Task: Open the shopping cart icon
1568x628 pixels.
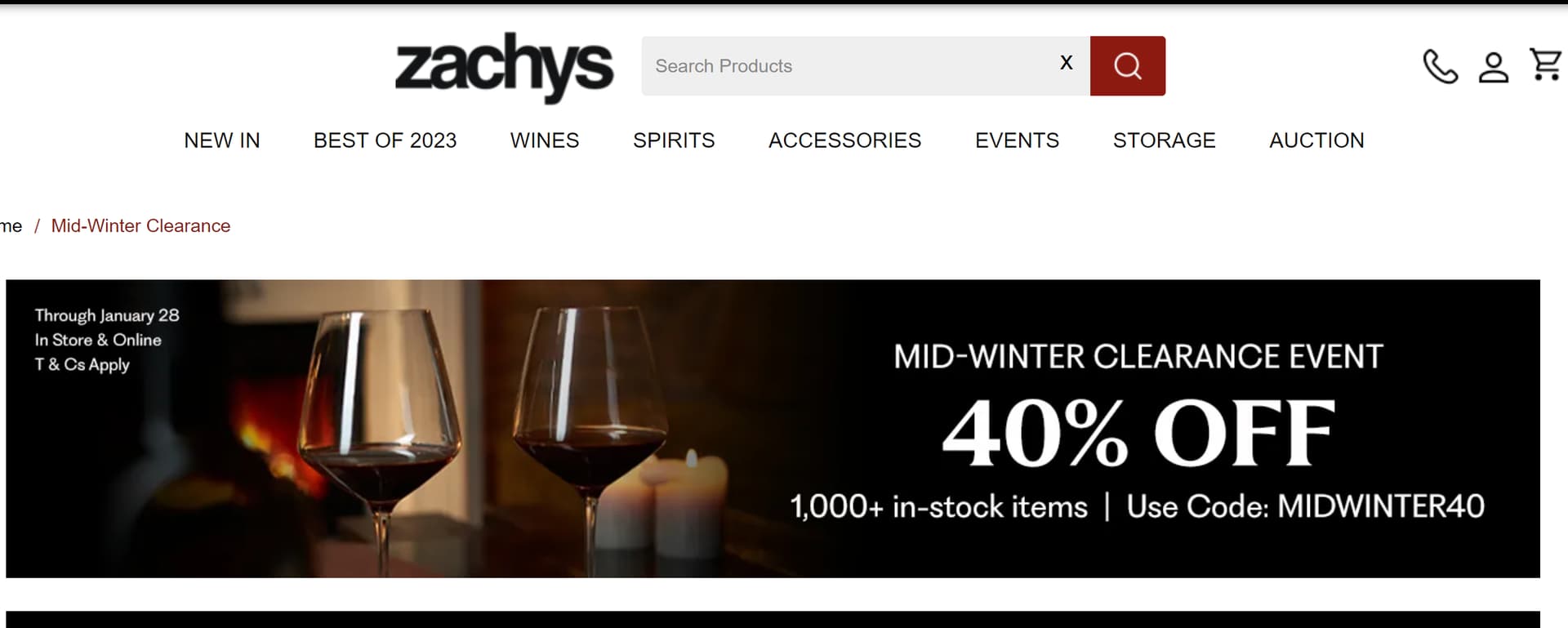Action: point(1546,65)
